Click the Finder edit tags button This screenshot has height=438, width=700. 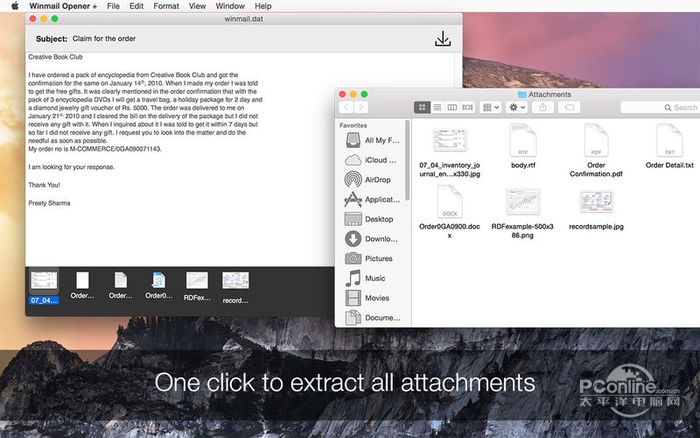pos(569,107)
